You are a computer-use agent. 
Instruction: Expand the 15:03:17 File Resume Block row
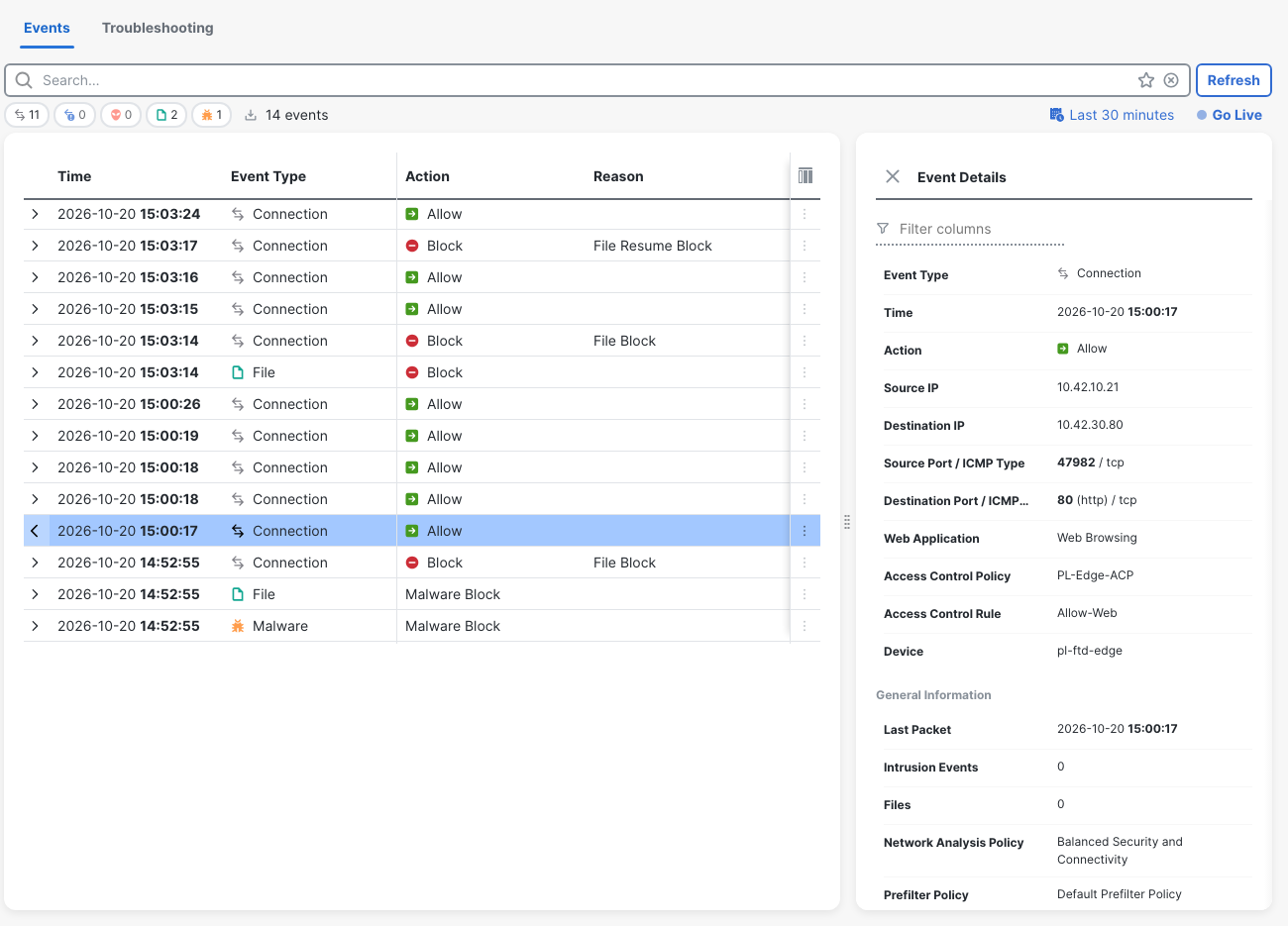pyautogui.click(x=35, y=246)
